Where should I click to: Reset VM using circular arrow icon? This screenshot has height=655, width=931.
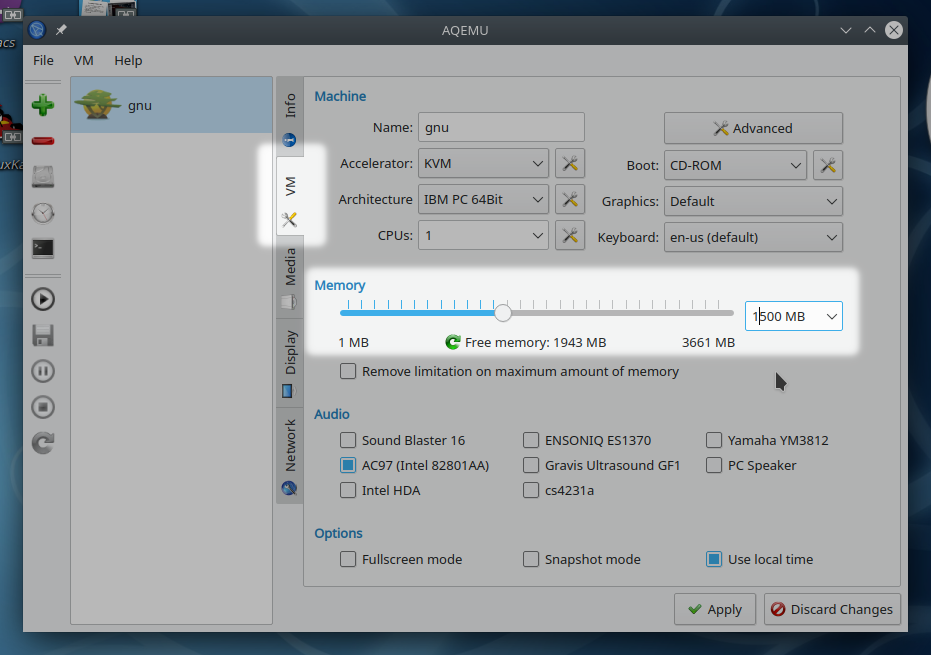click(x=43, y=443)
